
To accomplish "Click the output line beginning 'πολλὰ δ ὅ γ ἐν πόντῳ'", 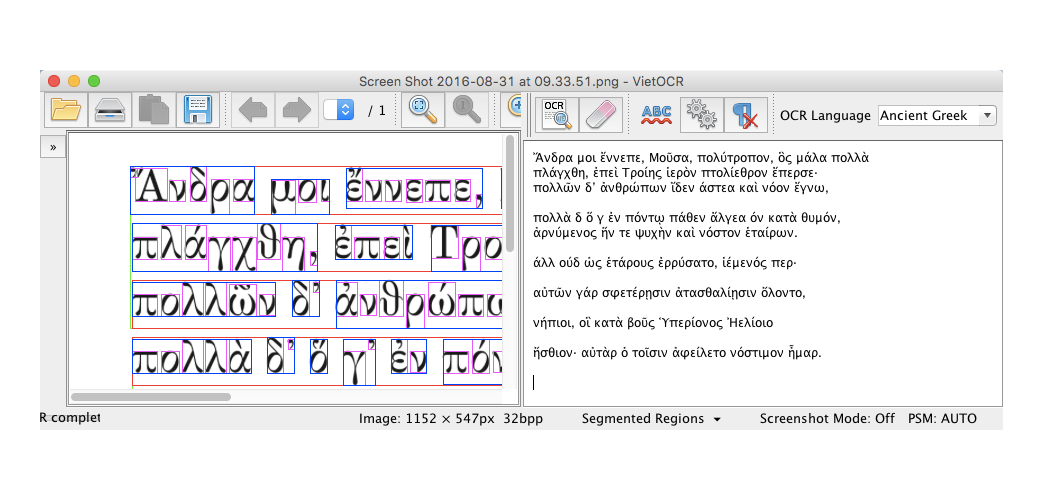I will click(x=688, y=218).
